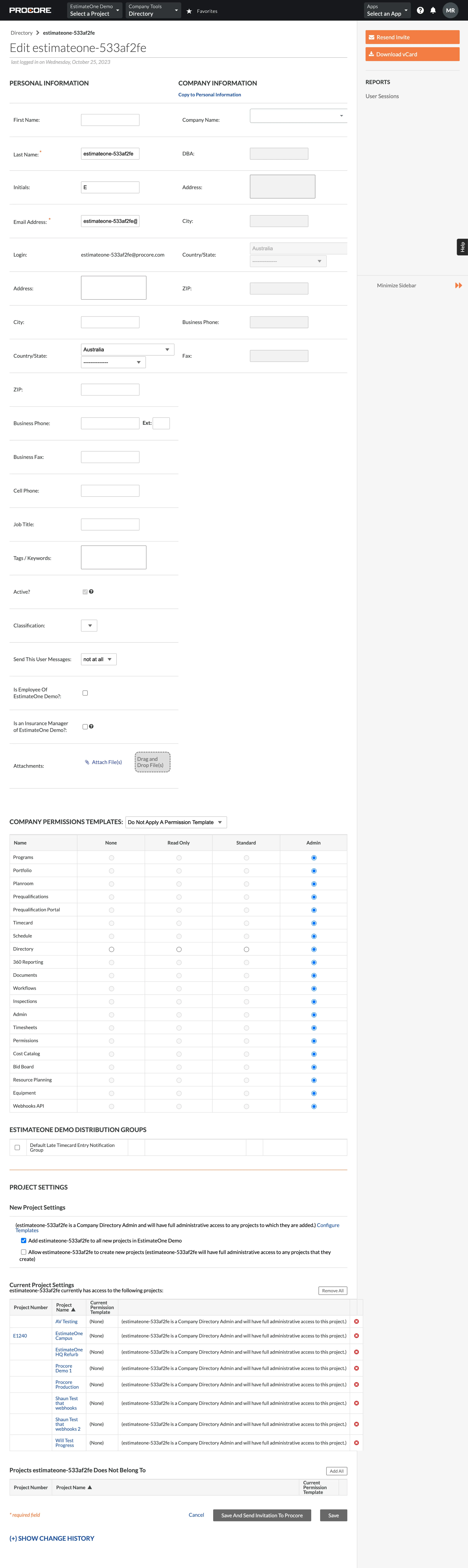The height and width of the screenshot is (1568, 468).
Task: Remove Procore Production with red X
Action: (x=356, y=1384)
